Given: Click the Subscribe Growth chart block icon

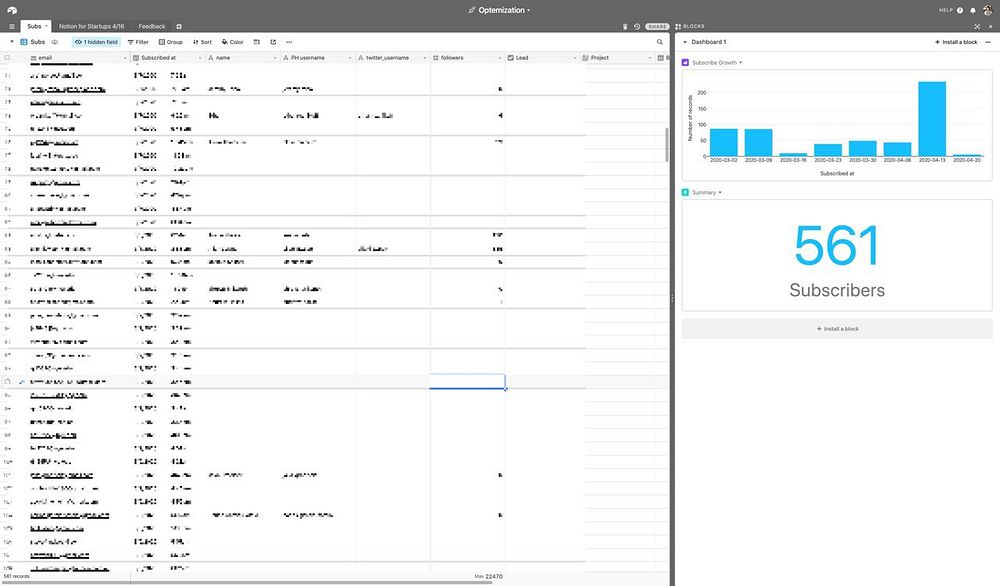Looking at the screenshot, I should coord(686,62).
